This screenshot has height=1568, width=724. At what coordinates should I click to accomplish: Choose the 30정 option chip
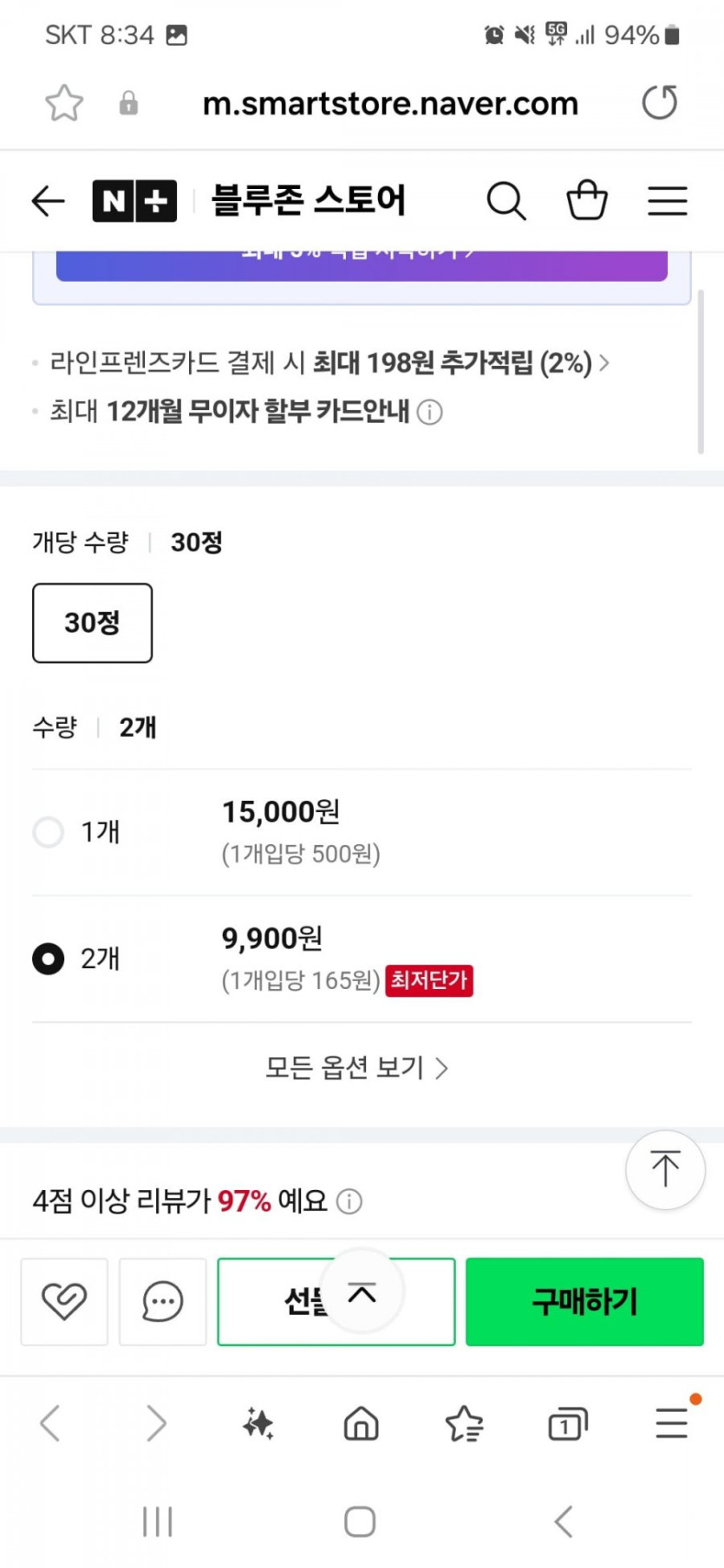point(93,622)
